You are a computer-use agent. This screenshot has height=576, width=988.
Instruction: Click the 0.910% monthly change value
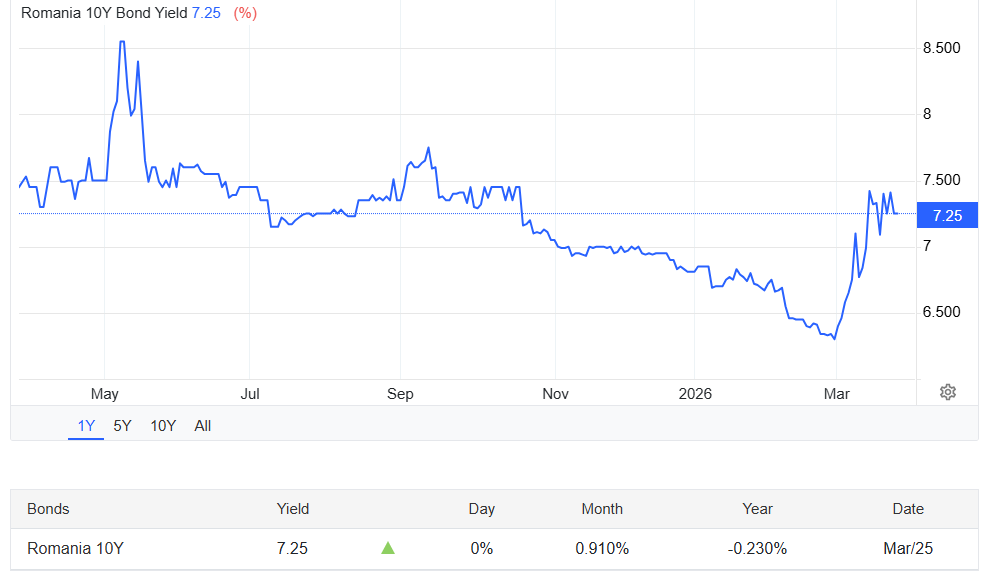coord(602,548)
